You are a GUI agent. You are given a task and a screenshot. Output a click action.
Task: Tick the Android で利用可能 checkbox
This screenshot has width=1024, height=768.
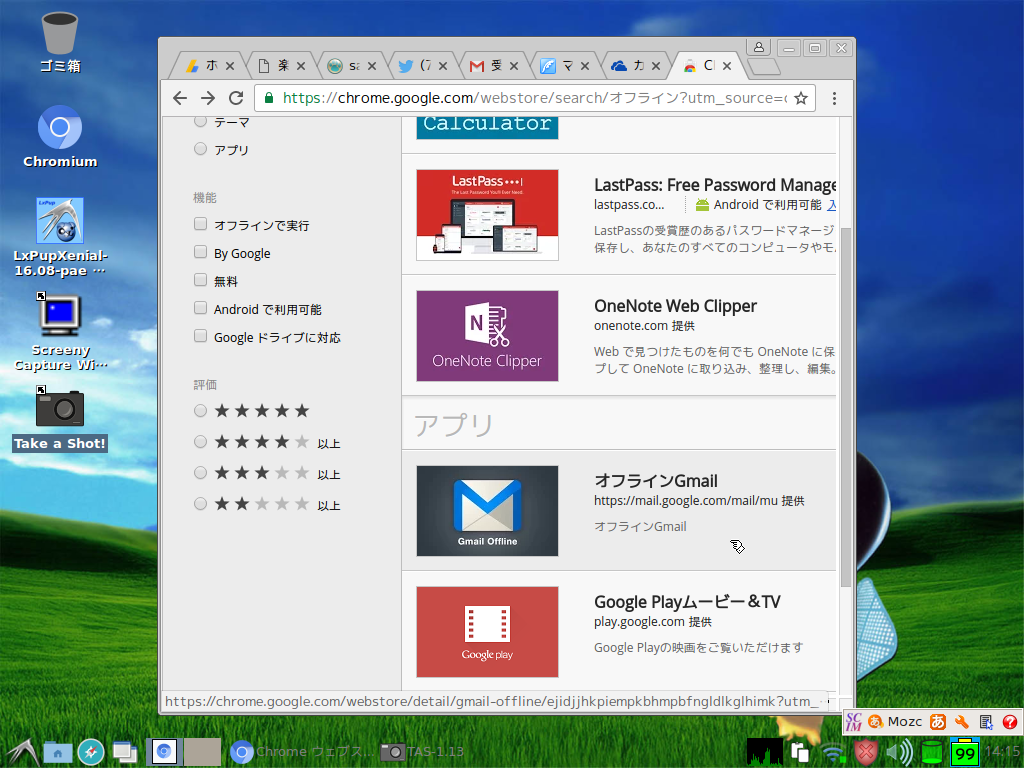tap(200, 308)
